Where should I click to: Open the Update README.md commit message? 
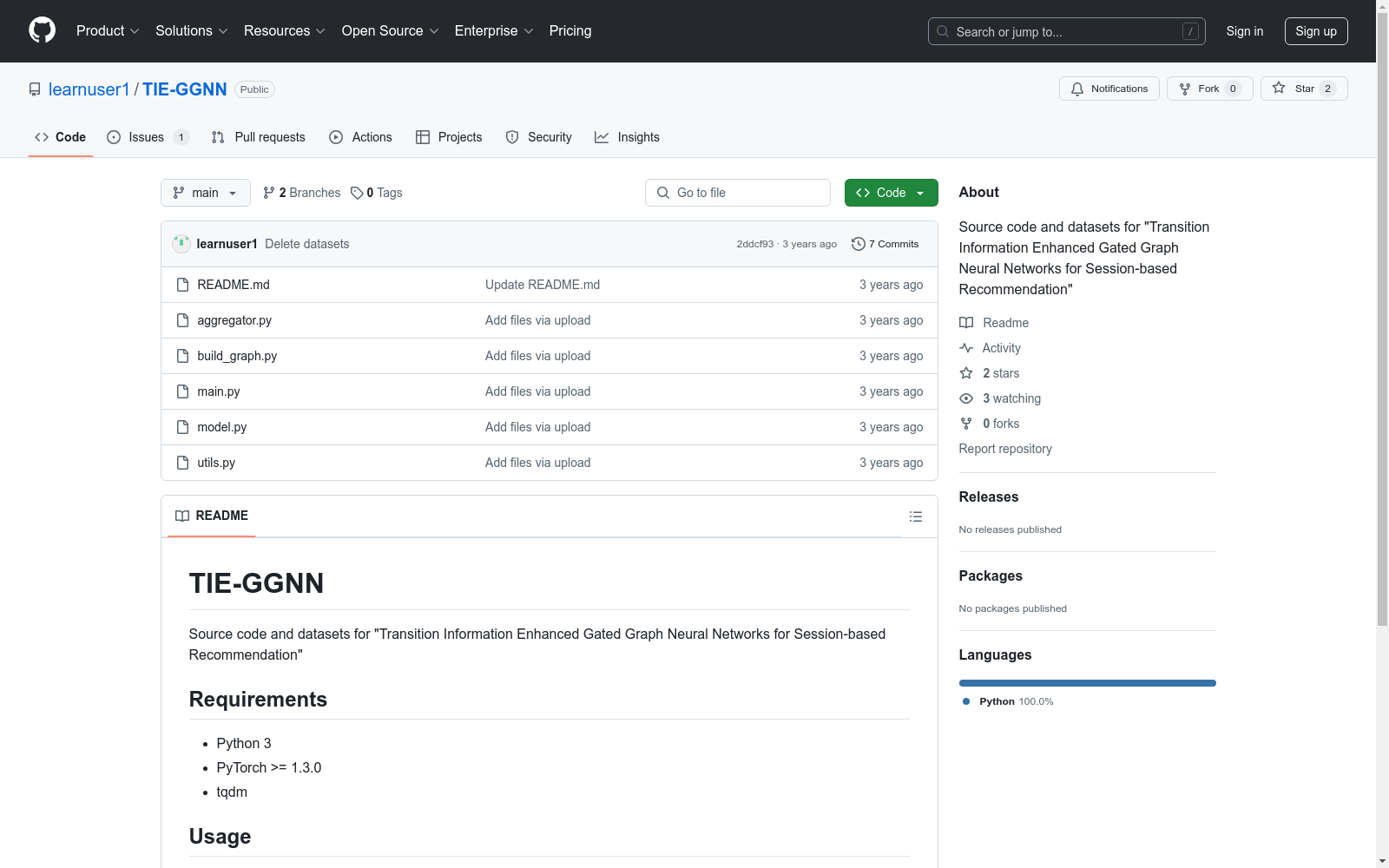click(543, 285)
